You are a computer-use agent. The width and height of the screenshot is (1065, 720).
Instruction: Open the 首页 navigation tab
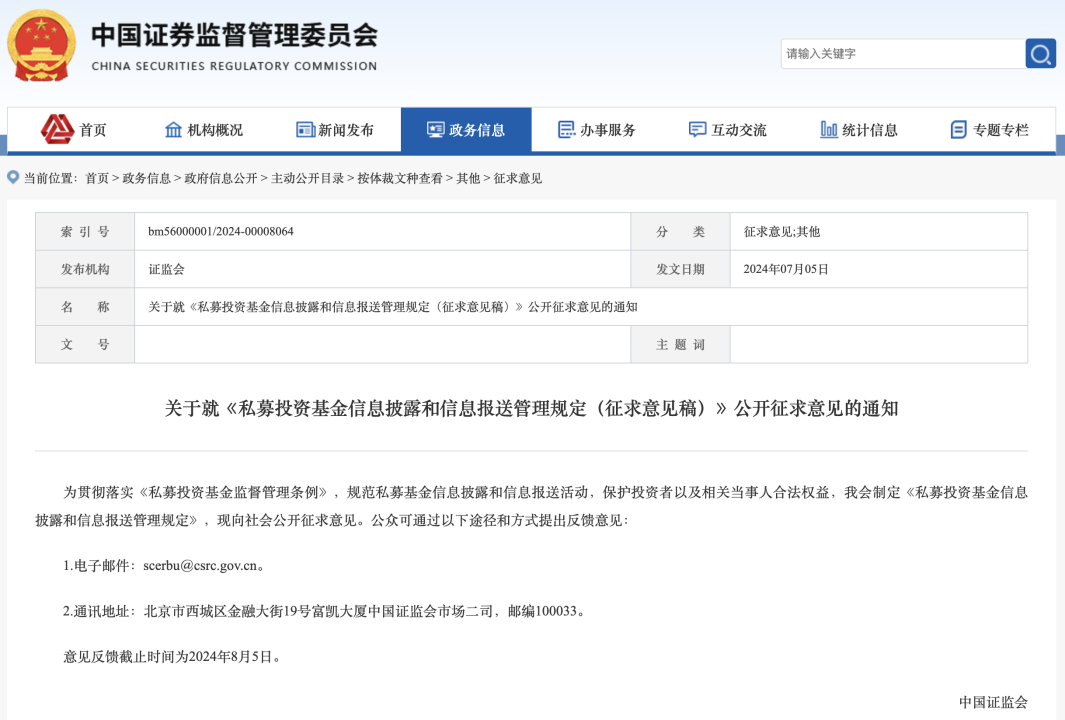click(73, 130)
